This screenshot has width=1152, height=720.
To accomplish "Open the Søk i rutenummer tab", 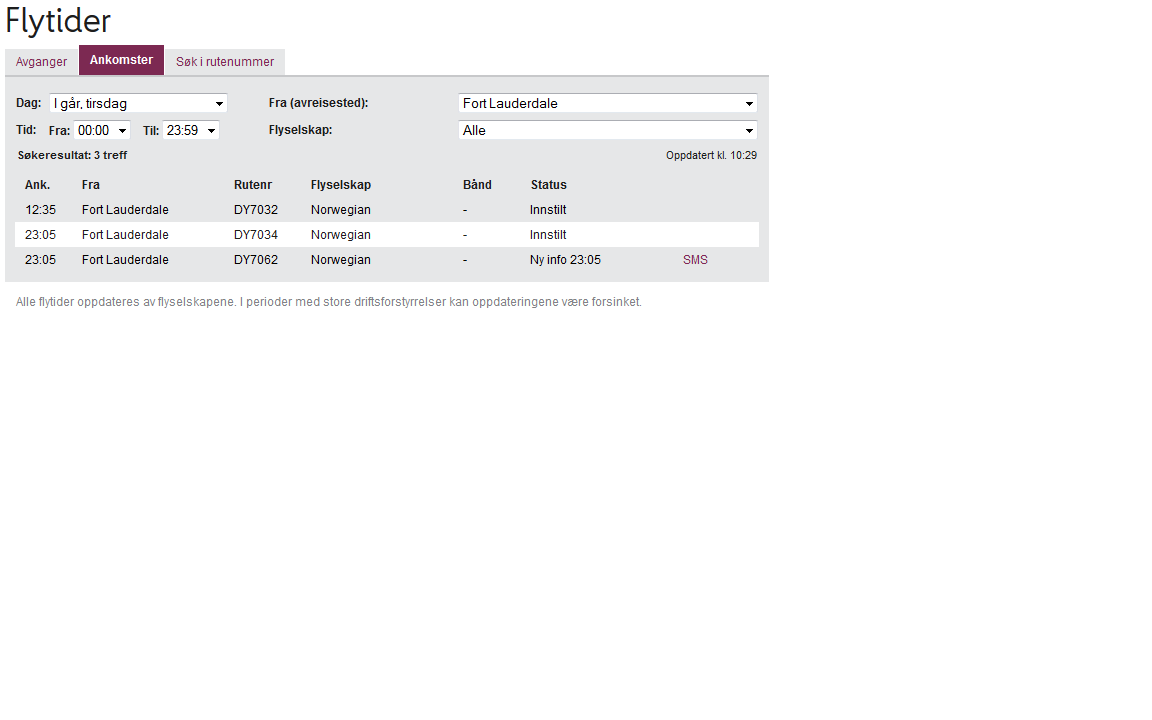I will [225, 62].
